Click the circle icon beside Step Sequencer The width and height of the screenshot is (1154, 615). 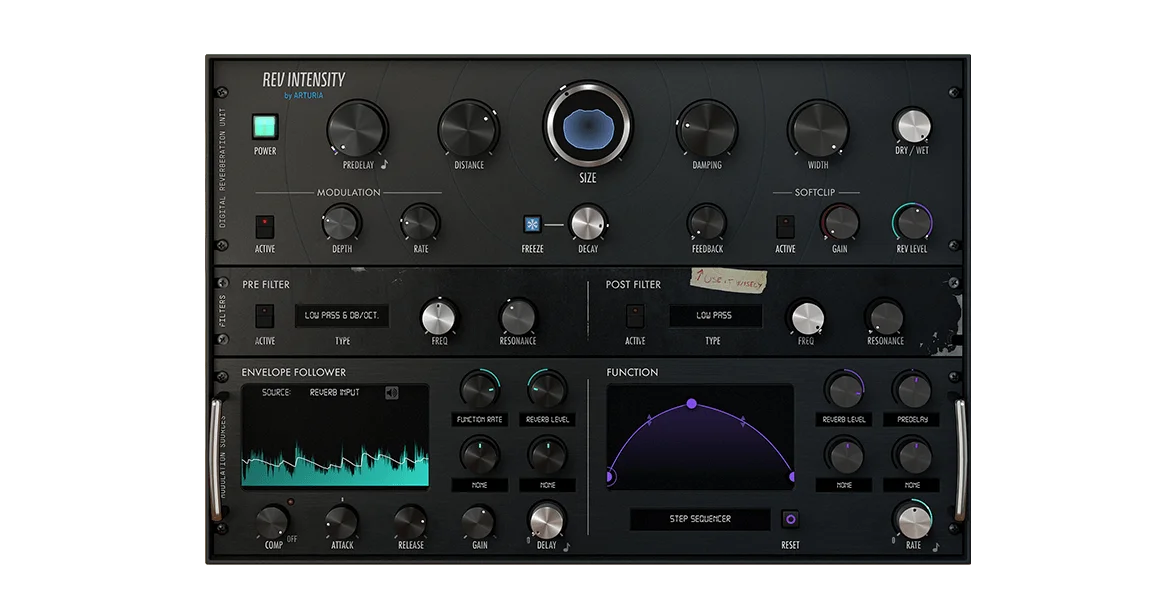point(790,519)
